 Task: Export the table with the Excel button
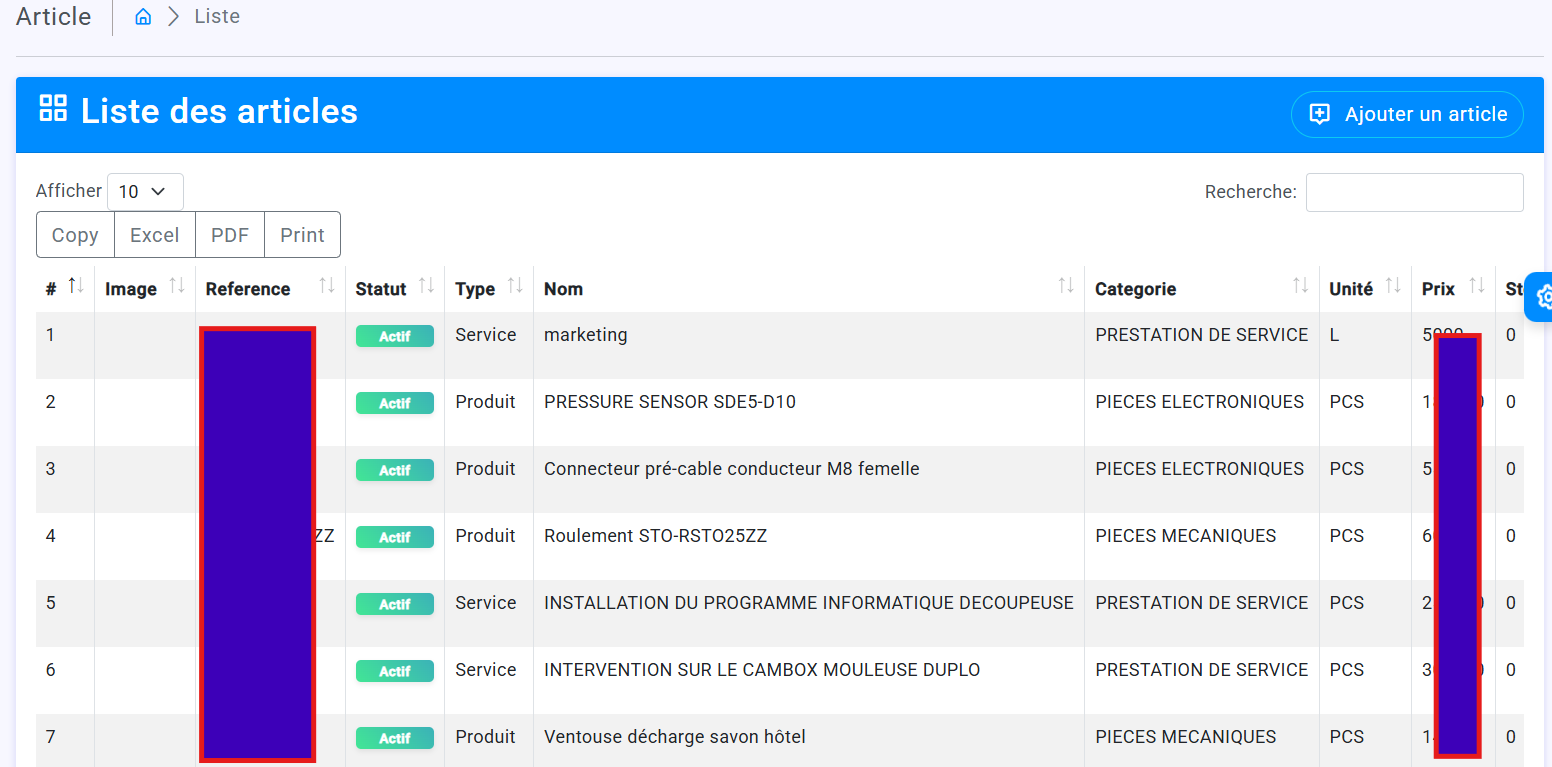(x=154, y=234)
